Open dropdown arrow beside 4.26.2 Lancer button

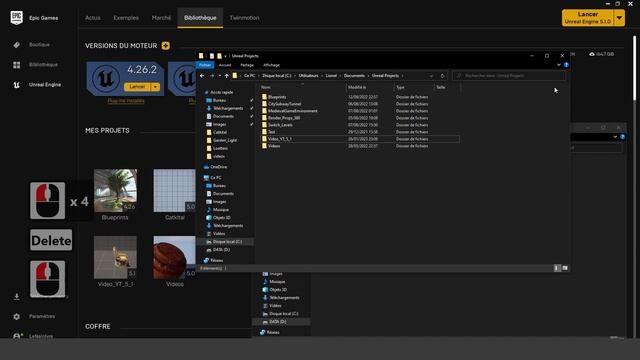156,87
